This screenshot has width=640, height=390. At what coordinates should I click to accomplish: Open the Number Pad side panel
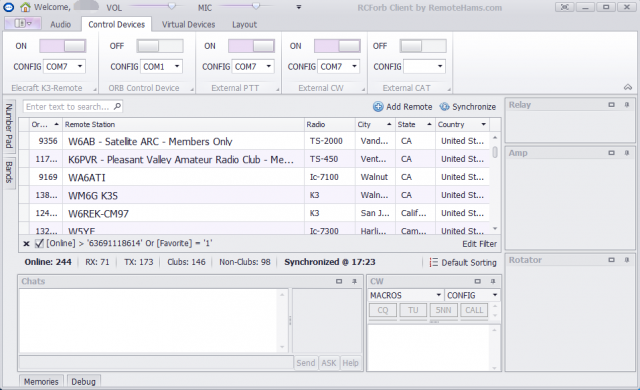pos(9,126)
